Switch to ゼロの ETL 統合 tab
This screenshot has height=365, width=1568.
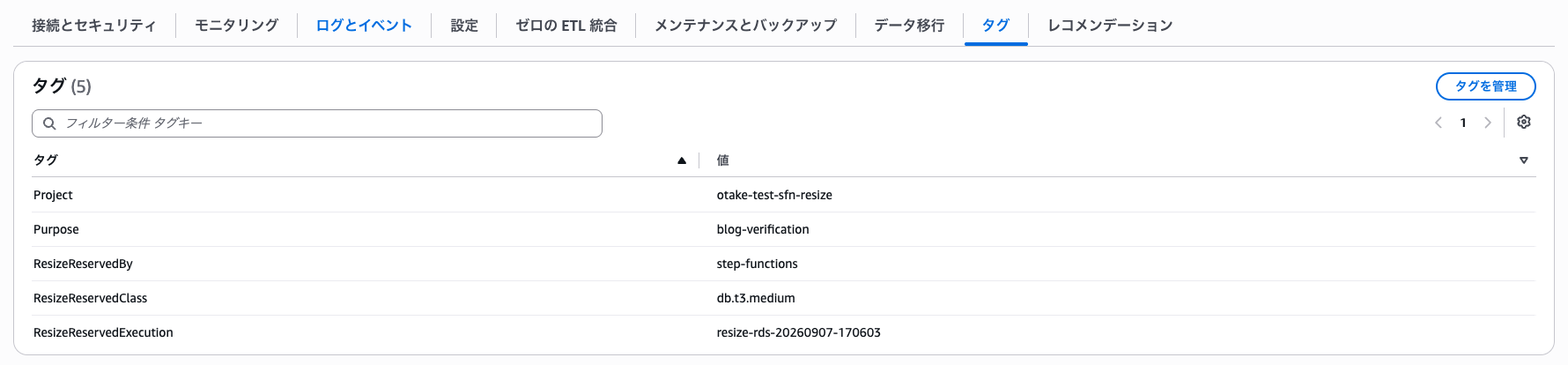pos(566,26)
